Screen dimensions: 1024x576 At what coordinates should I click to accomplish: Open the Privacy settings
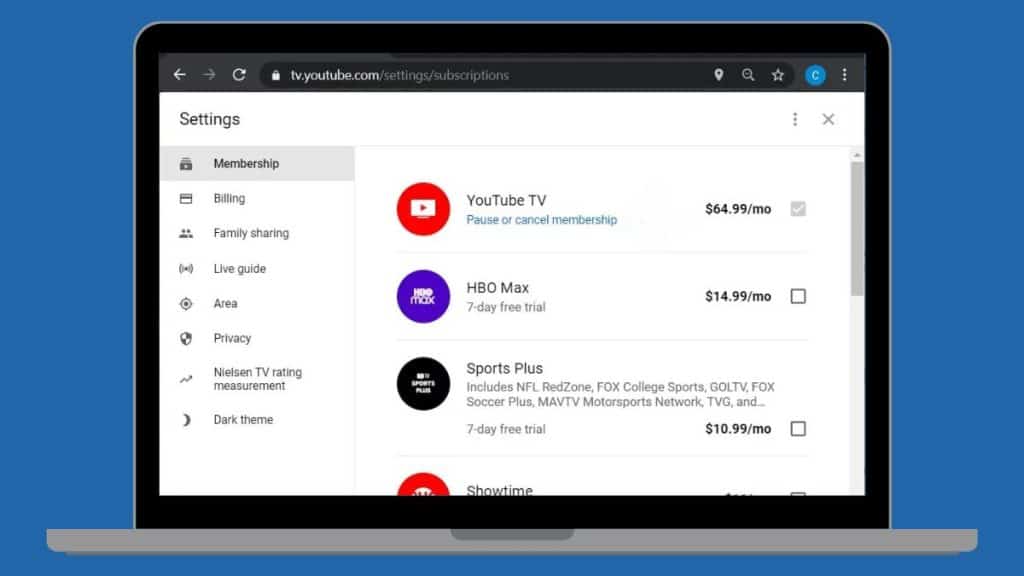pyautogui.click(x=257, y=338)
